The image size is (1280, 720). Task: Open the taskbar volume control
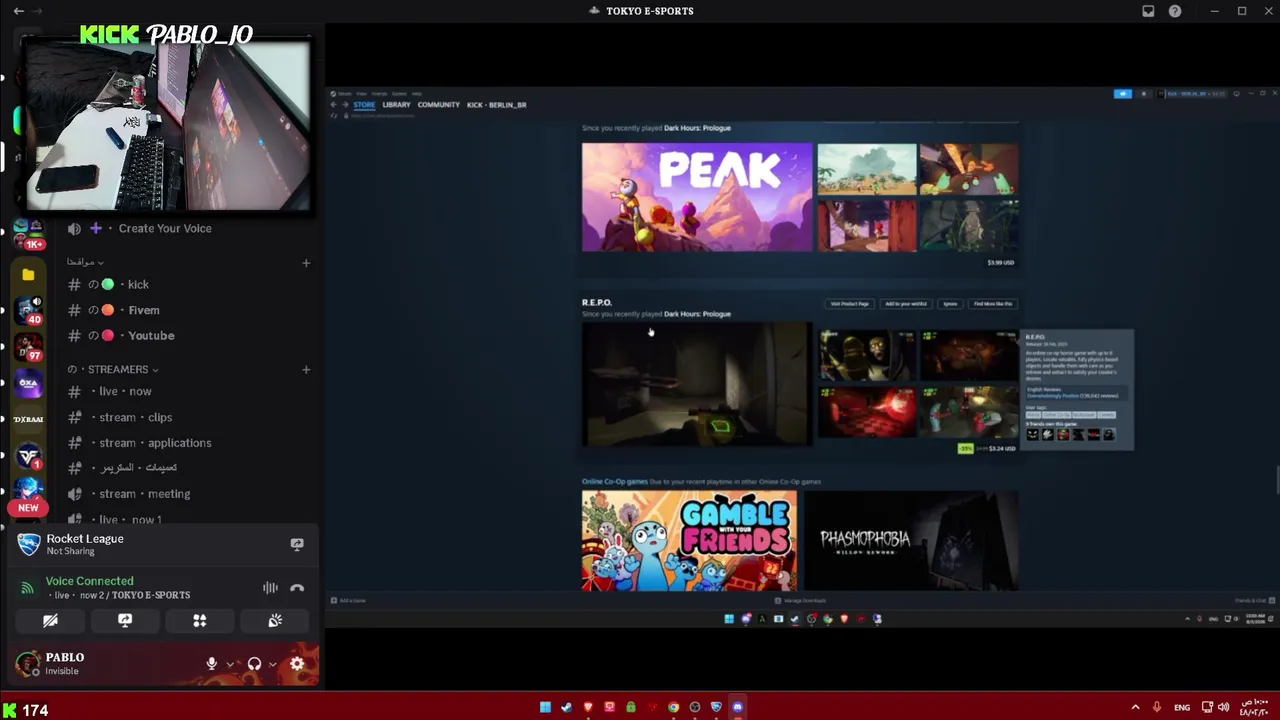pyautogui.click(x=1223, y=708)
